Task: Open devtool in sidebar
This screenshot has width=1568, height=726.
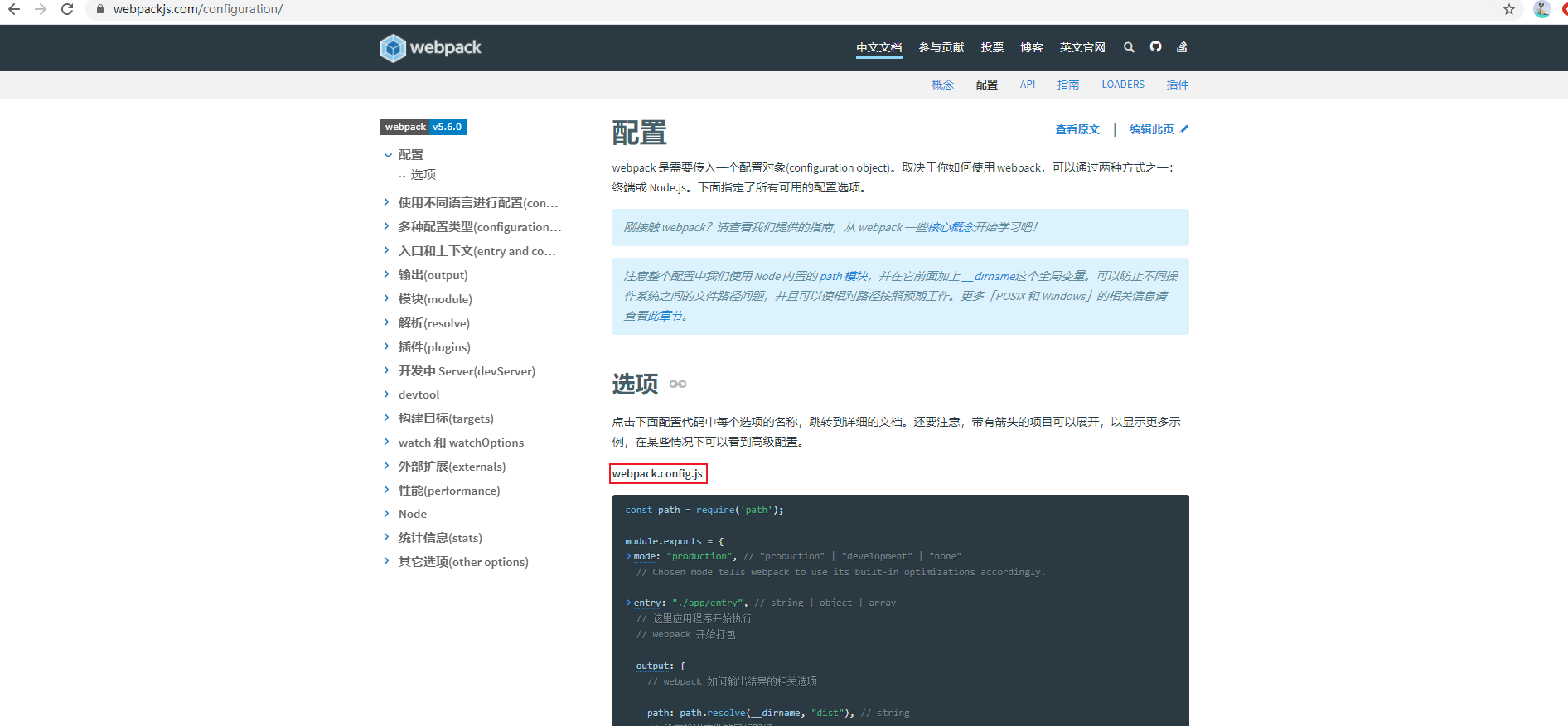Action: click(x=419, y=394)
